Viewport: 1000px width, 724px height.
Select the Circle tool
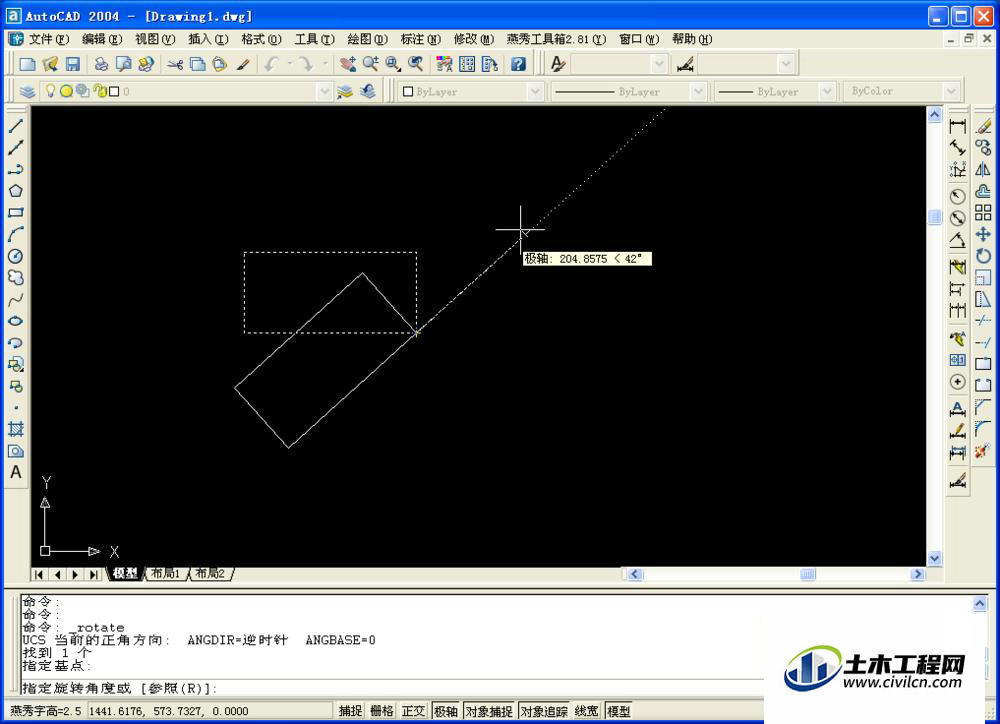point(16,256)
